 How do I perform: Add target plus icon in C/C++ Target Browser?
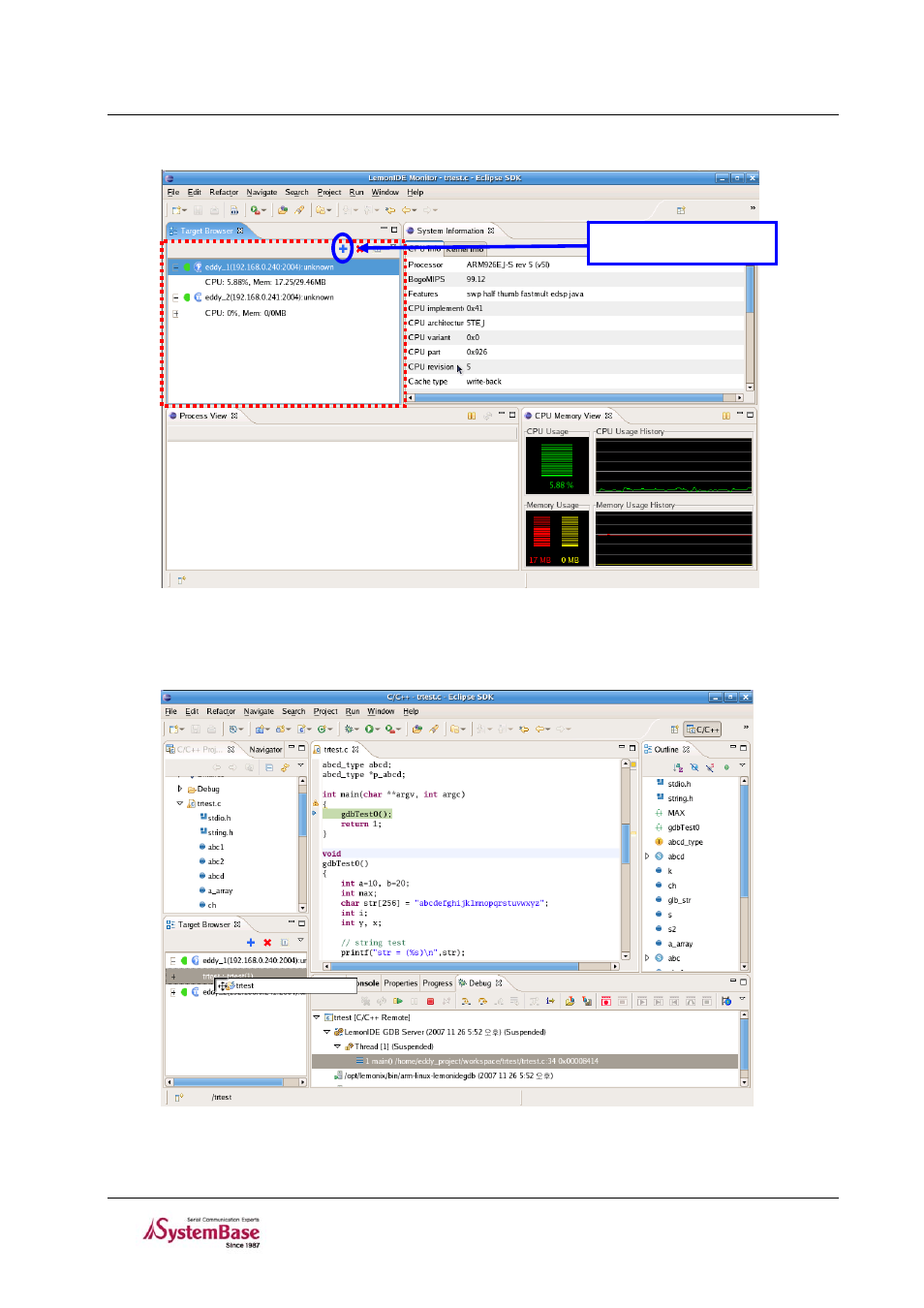tap(251, 942)
